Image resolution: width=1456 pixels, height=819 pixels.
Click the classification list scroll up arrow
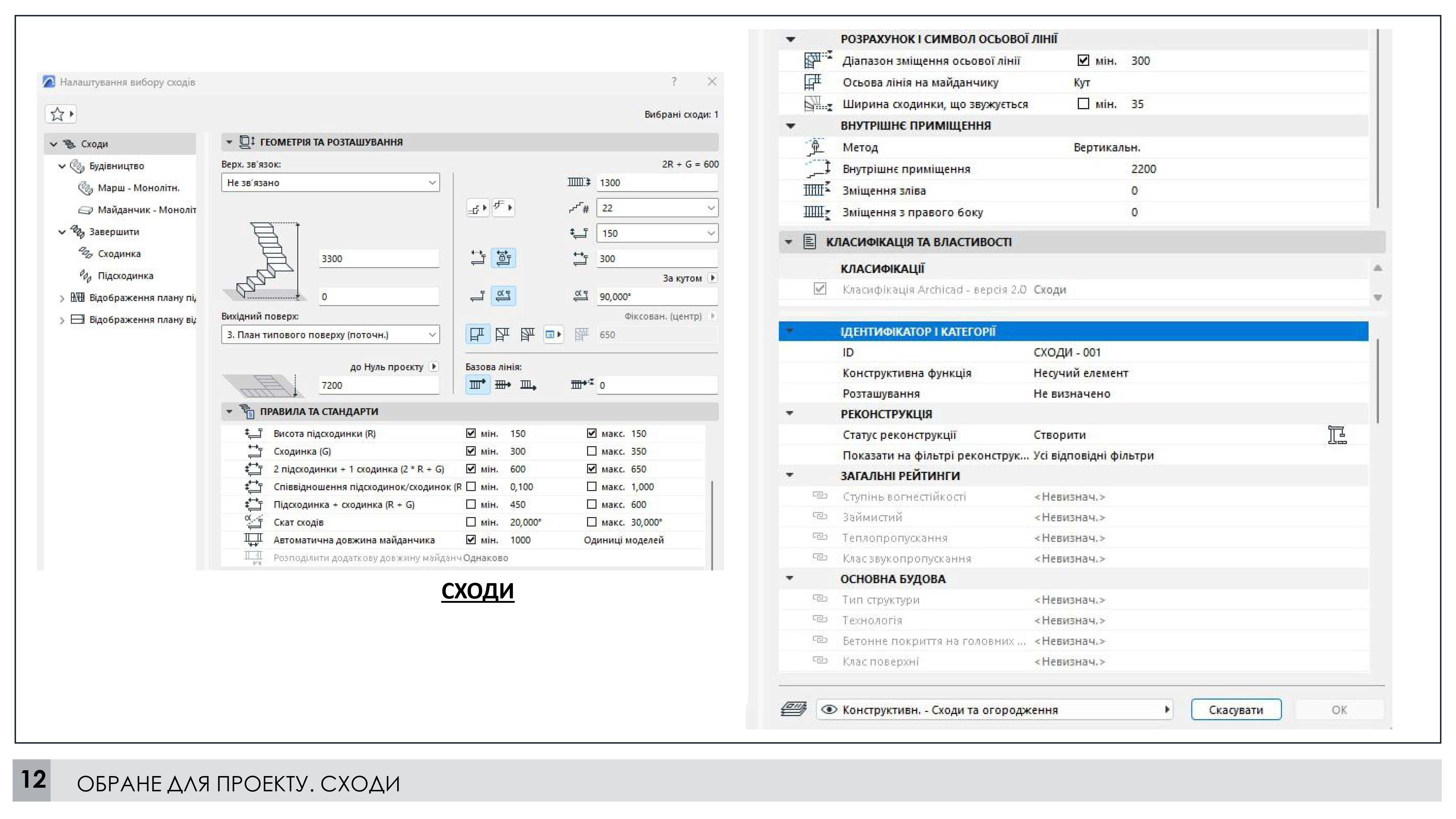pos(1378,268)
